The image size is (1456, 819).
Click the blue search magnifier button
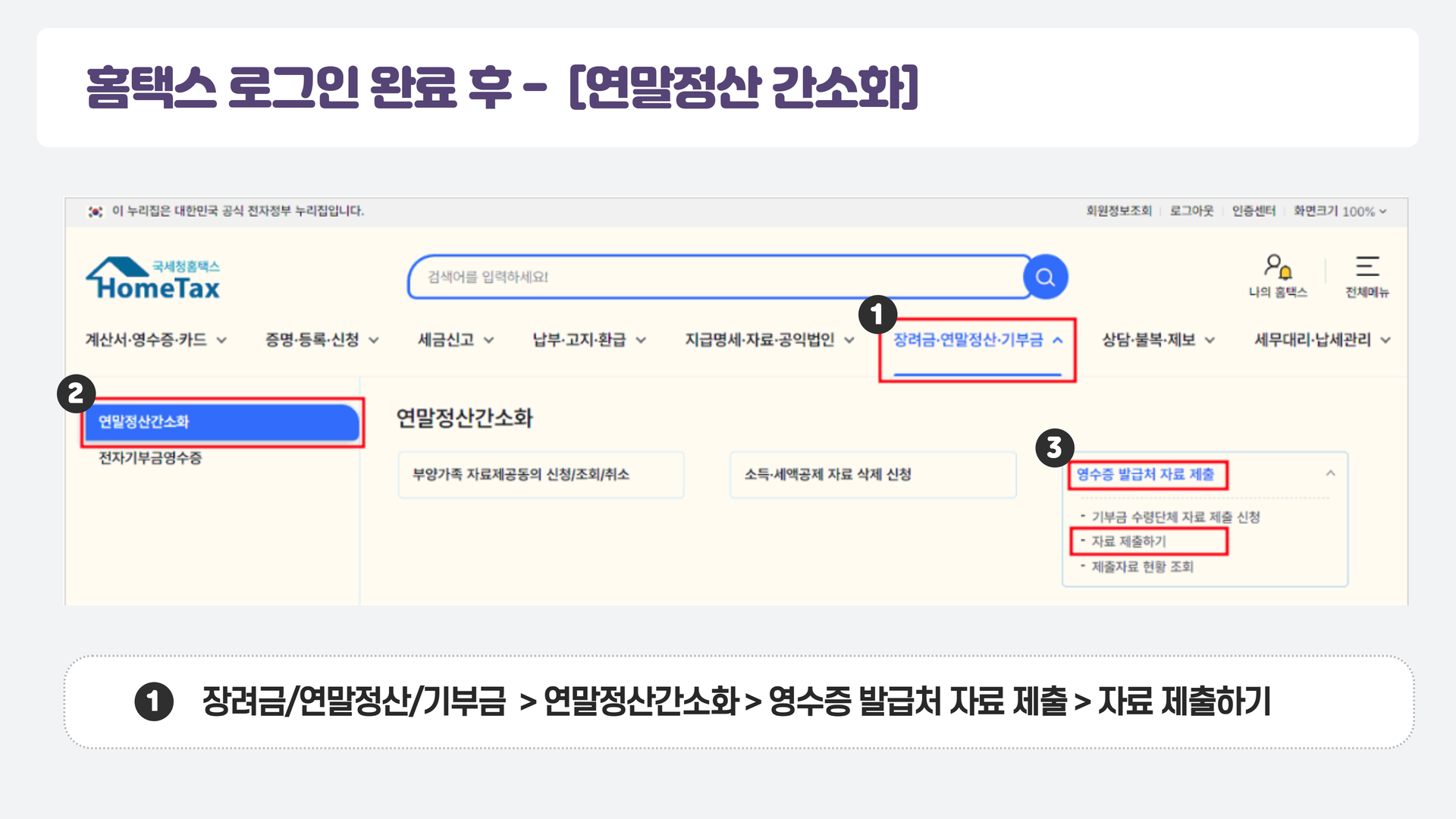click(x=1045, y=277)
